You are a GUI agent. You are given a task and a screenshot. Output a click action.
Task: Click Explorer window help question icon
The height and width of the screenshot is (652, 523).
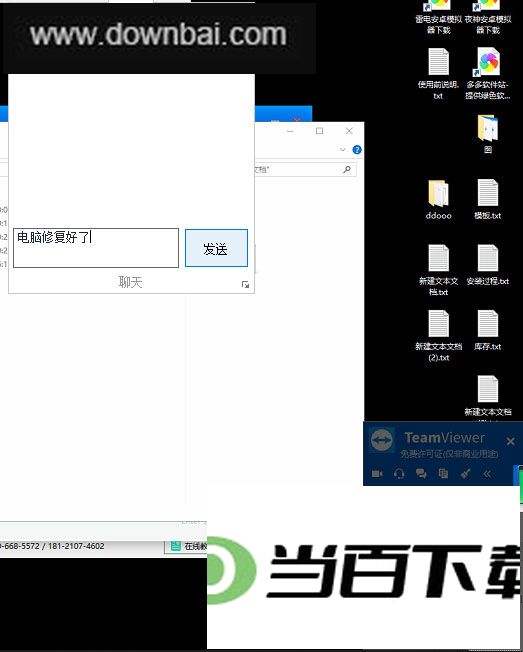coord(357,150)
